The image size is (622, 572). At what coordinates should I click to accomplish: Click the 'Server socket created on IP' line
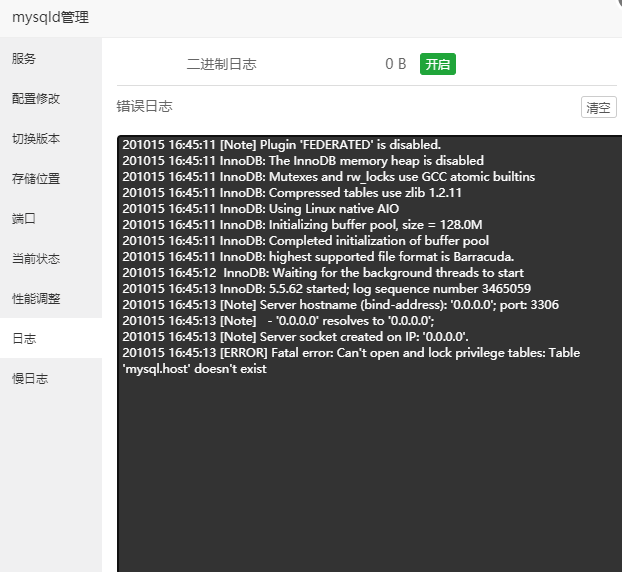tap(295, 336)
